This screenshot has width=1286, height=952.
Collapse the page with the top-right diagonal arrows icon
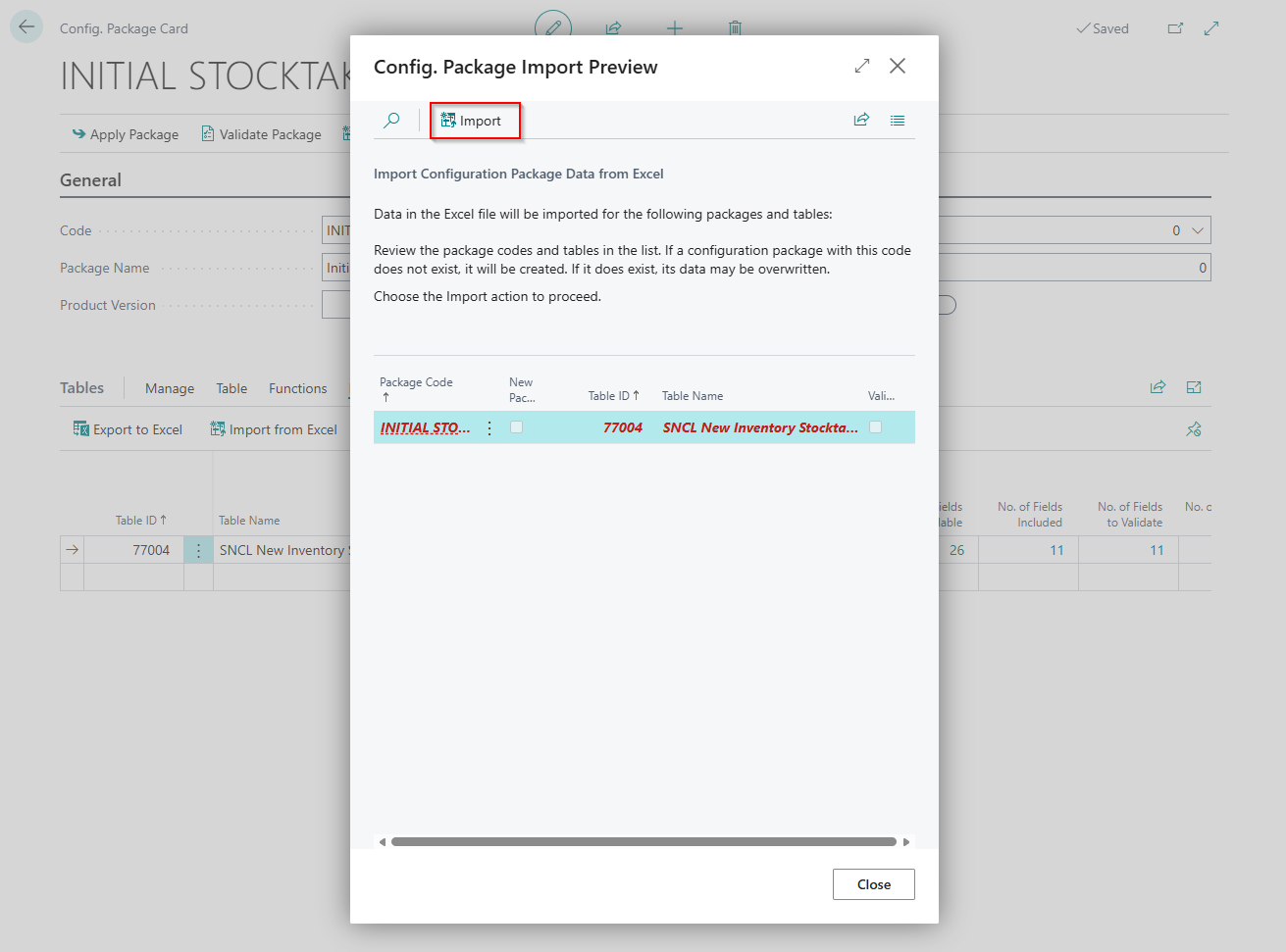click(x=1211, y=28)
